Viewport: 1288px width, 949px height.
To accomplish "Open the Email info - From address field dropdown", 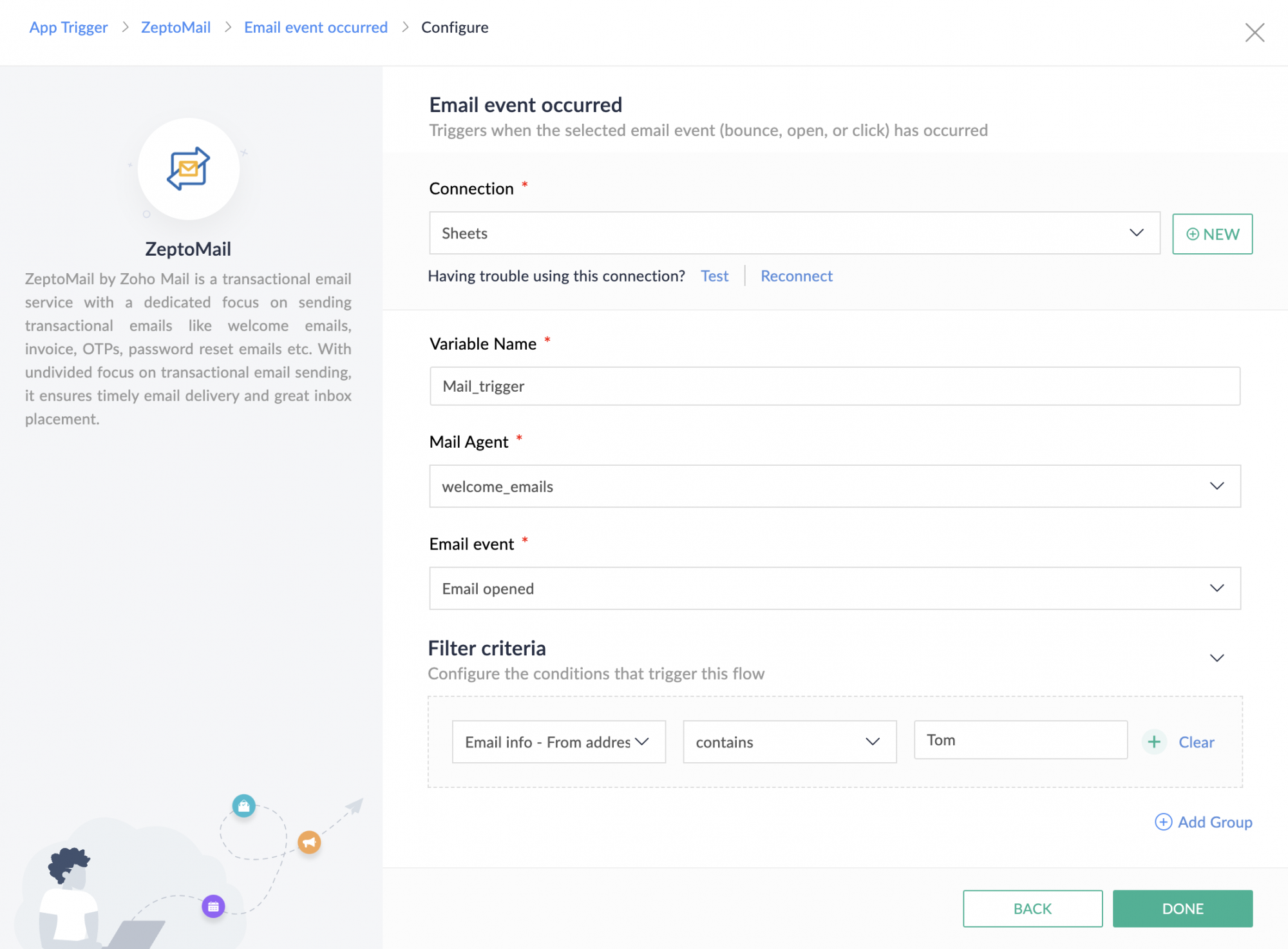I will click(x=558, y=742).
